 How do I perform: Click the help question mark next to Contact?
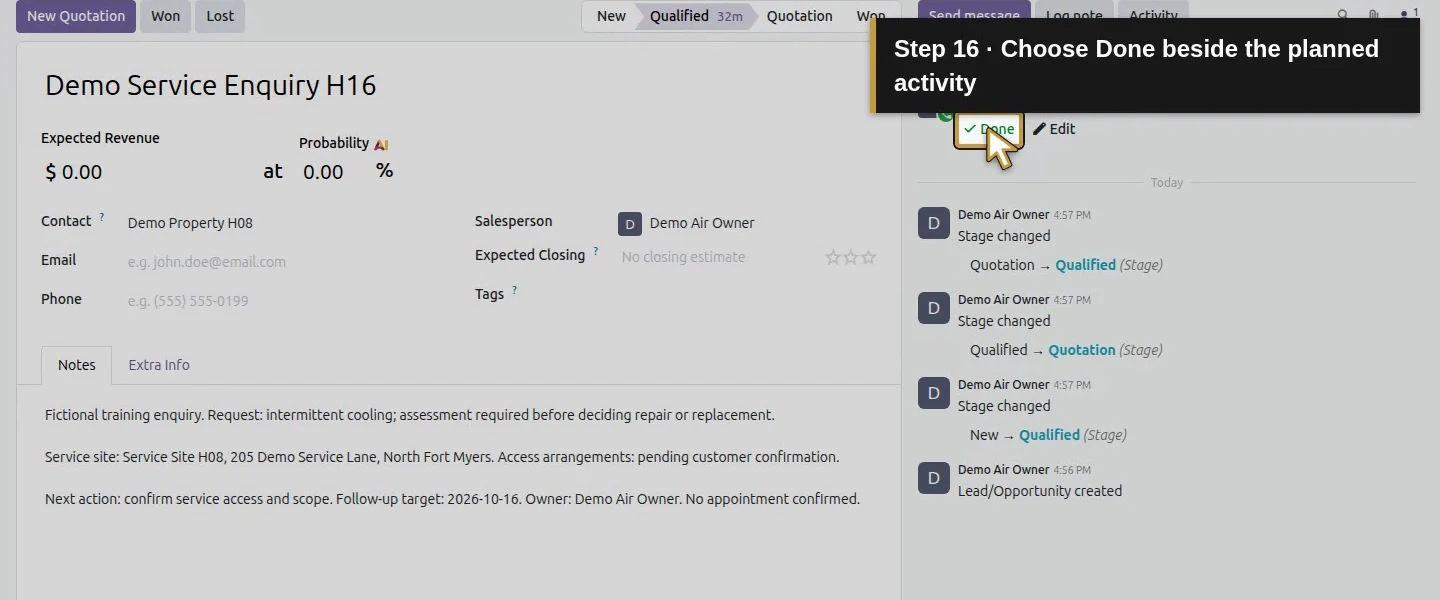(x=101, y=217)
